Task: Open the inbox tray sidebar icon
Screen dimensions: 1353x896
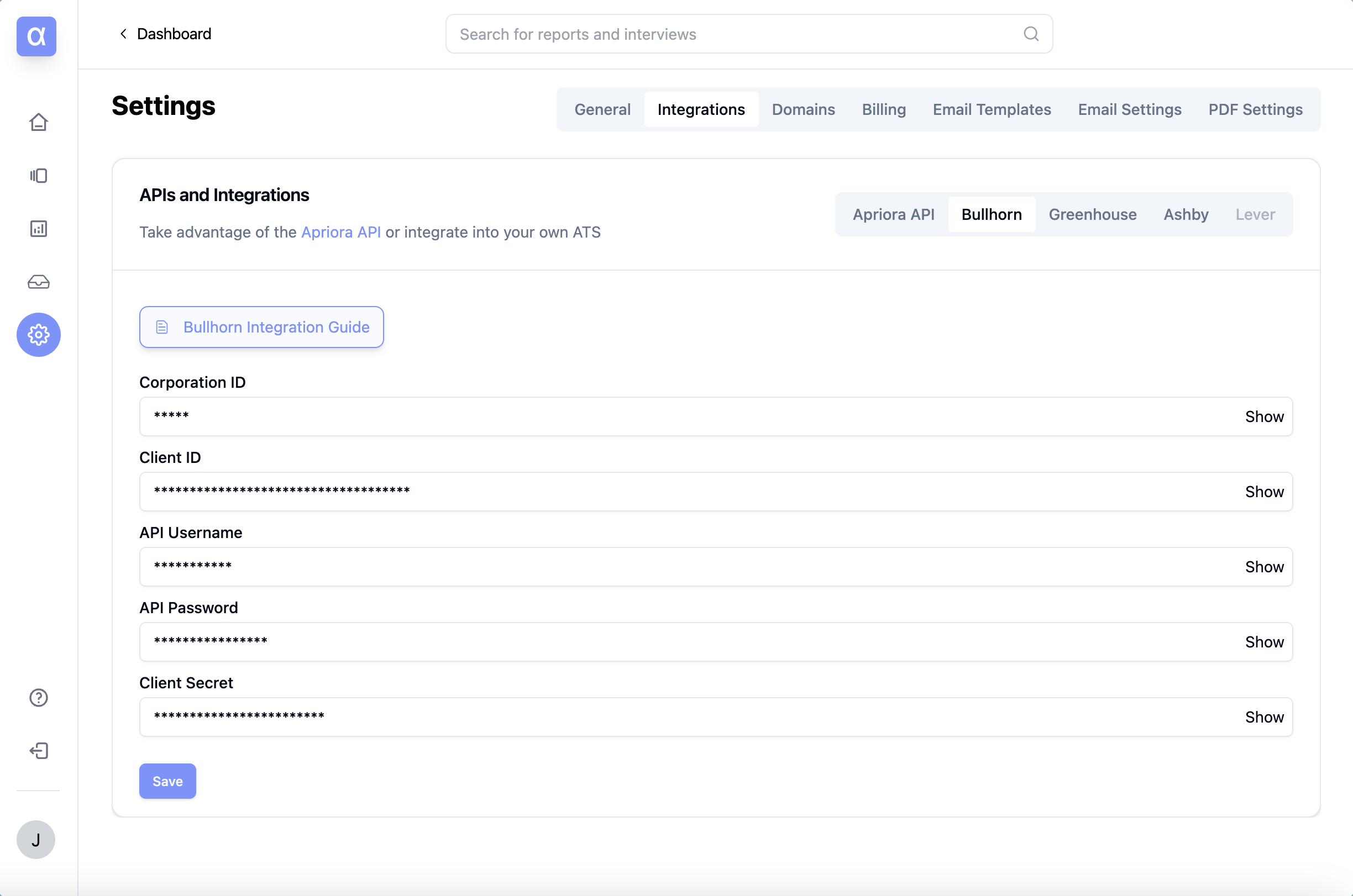Action: coord(38,282)
